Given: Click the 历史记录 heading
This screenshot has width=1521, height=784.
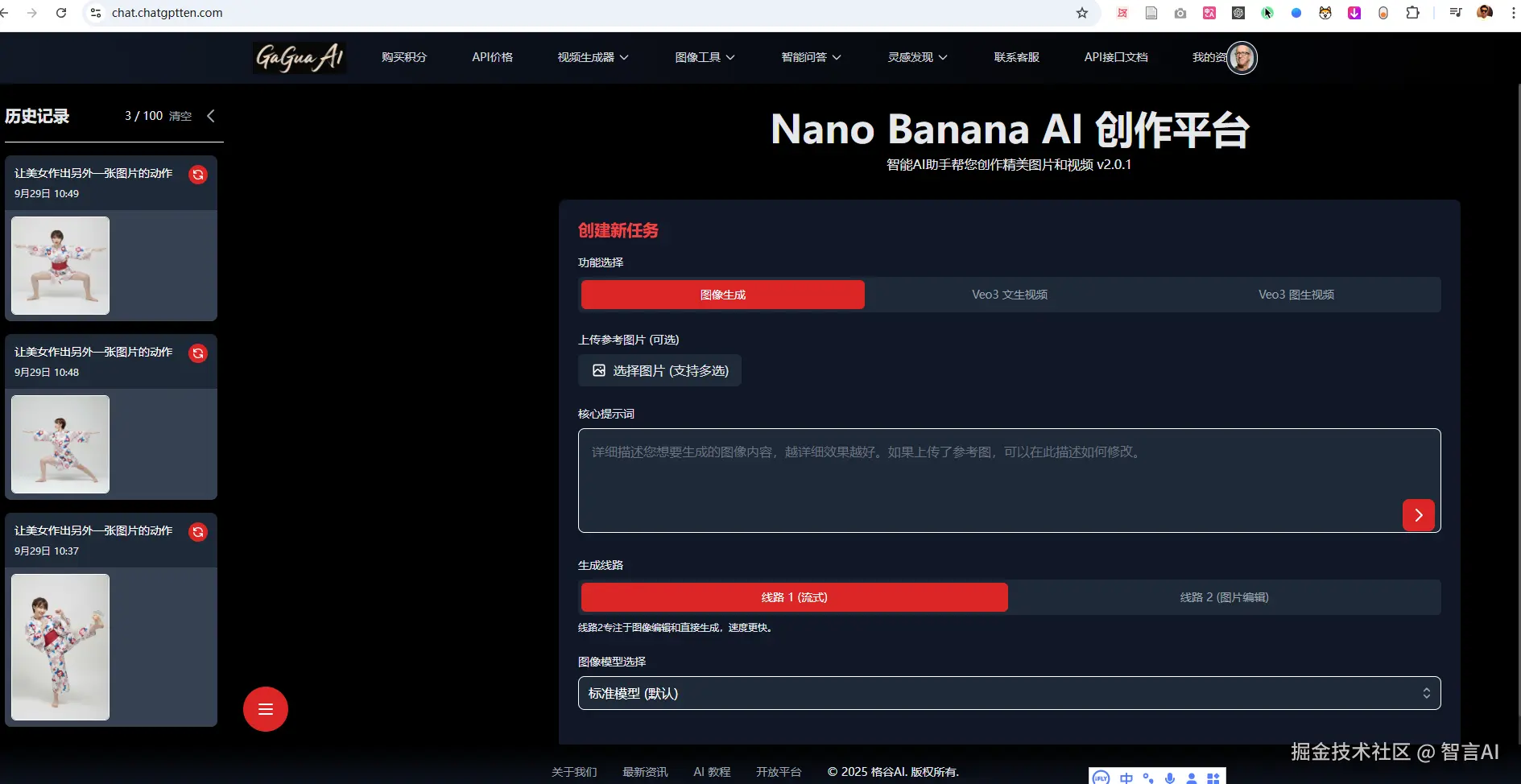Looking at the screenshot, I should pyautogui.click(x=37, y=116).
